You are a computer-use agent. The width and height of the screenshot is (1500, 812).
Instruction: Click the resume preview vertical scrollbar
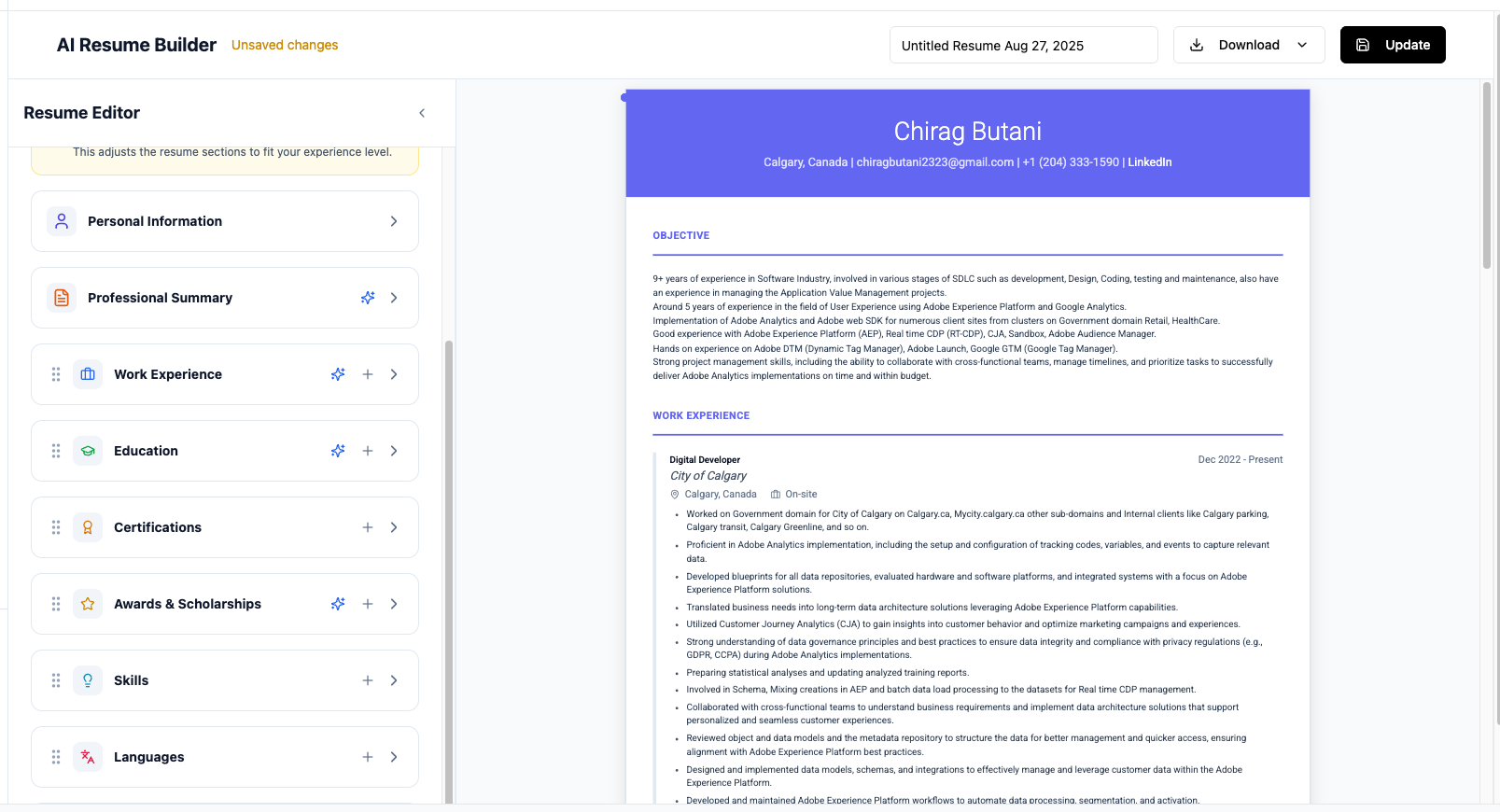click(1487, 177)
